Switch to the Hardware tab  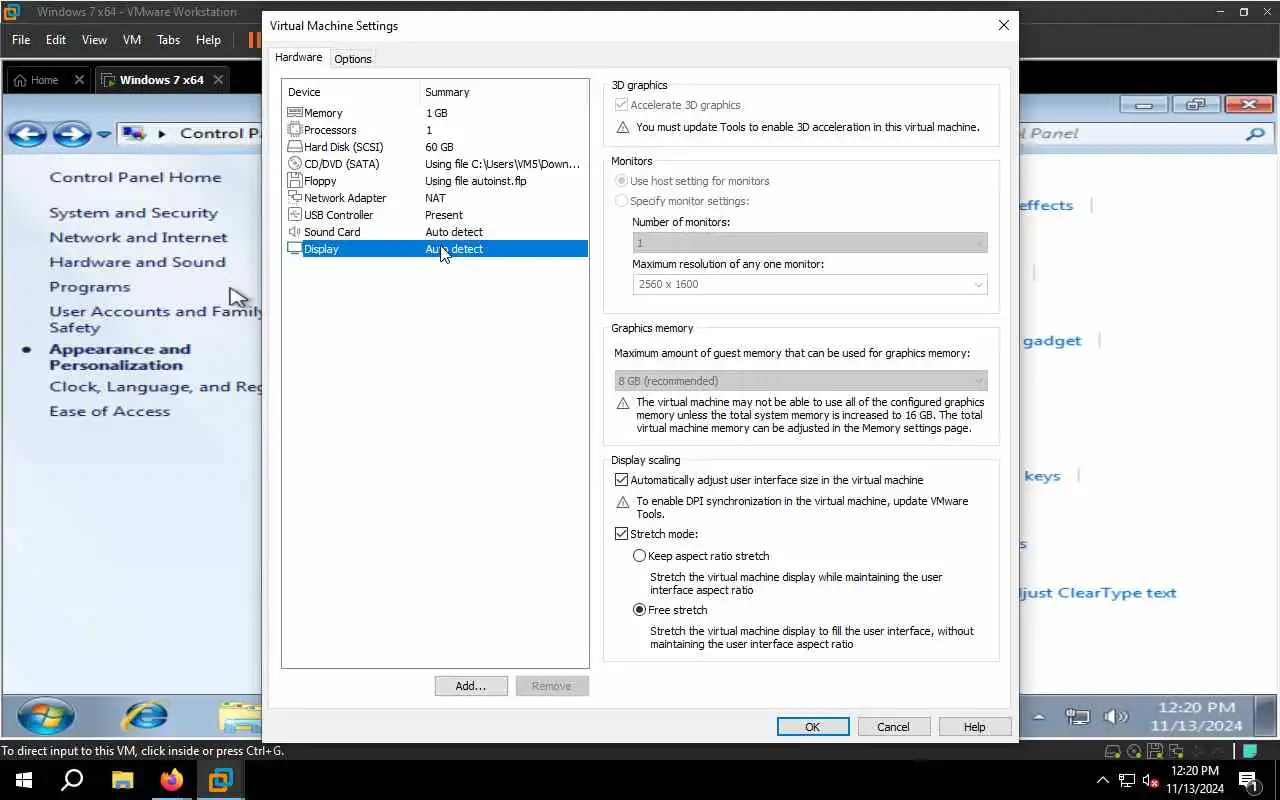coord(298,58)
